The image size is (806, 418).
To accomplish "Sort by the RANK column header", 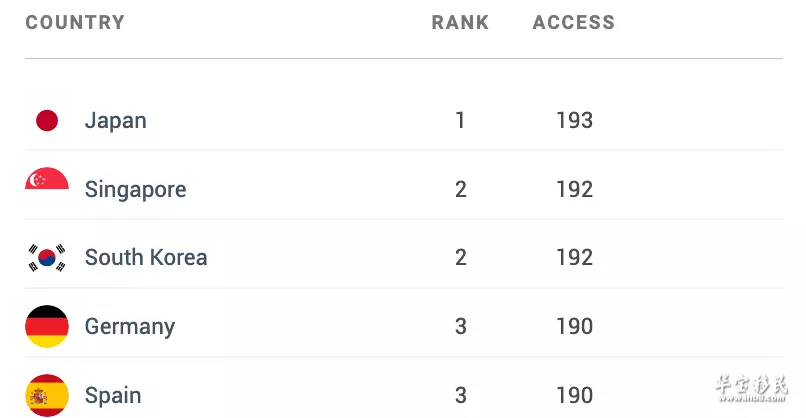I will 460,22.
